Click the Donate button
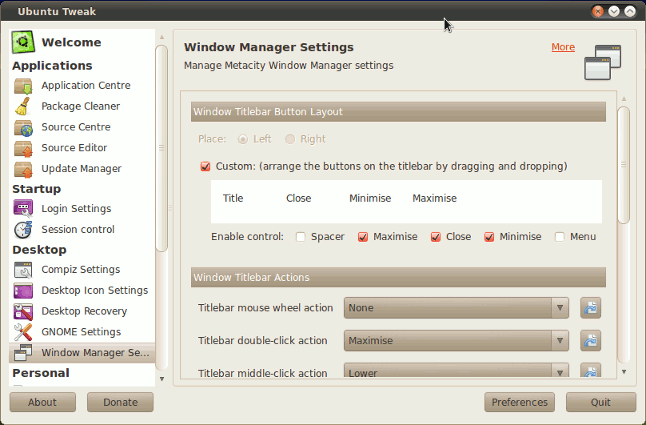The height and width of the screenshot is (425, 646). point(120,402)
